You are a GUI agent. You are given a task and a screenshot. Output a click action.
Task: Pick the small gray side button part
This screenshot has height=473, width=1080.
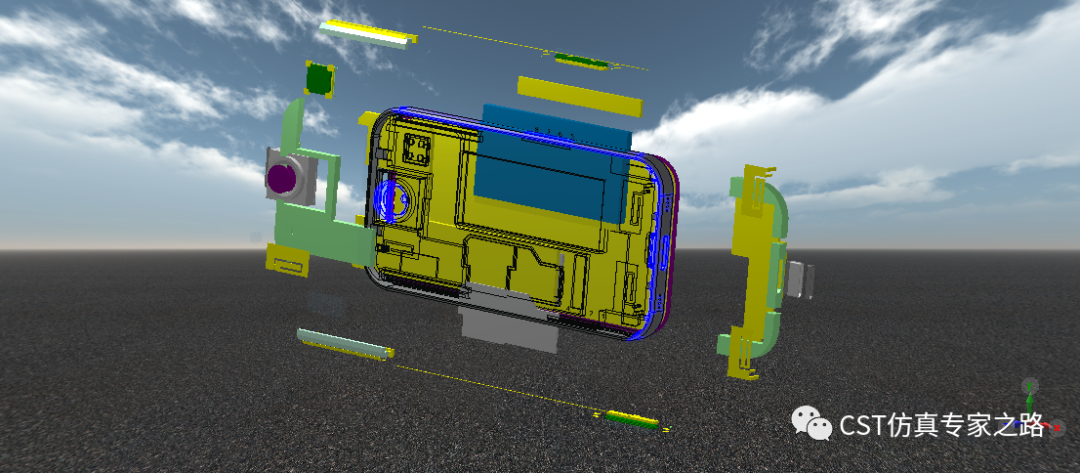pyautogui.click(x=800, y=279)
